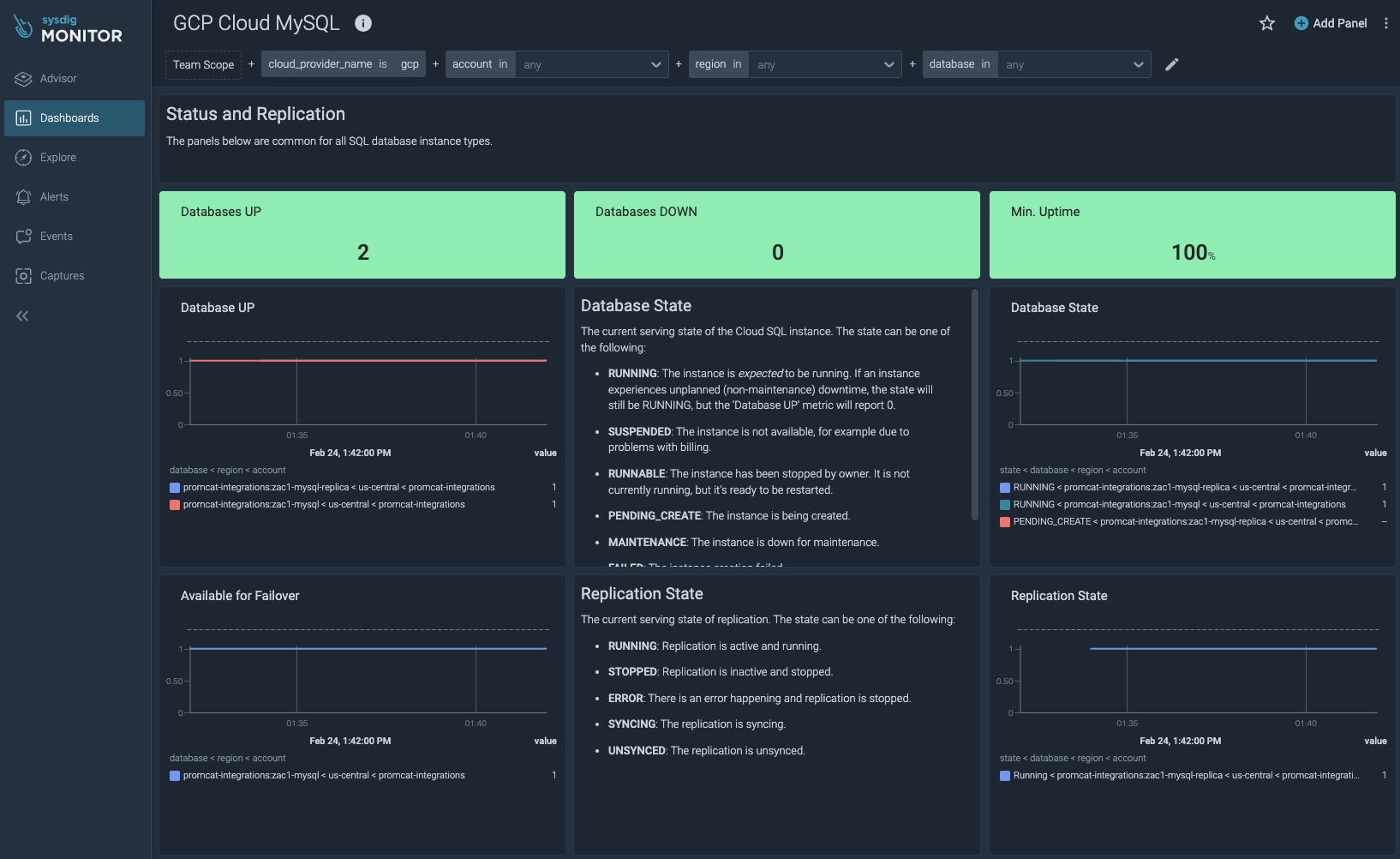The height and width of the screenshot is (859, 1400).
Task: Open the Alerts bell icon
Action: [x=23, y=197]
